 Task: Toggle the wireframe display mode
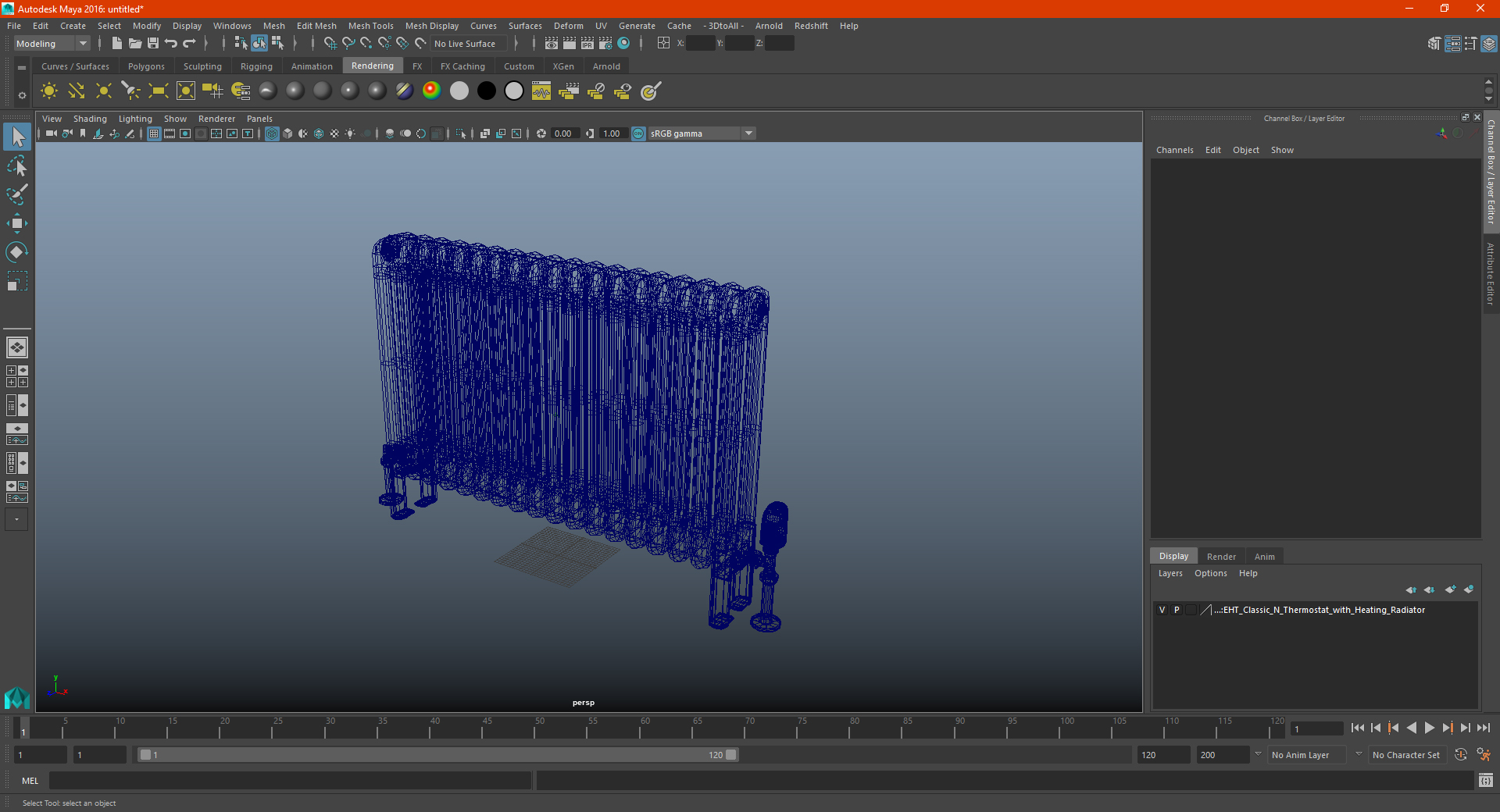272,134
